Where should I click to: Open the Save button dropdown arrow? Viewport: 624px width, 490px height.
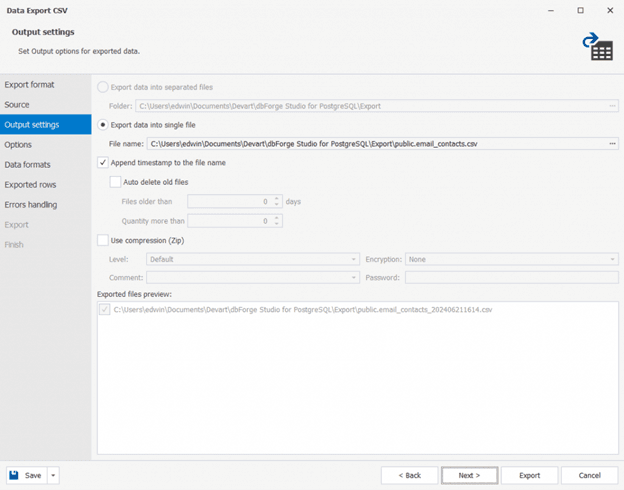point(53,475)
